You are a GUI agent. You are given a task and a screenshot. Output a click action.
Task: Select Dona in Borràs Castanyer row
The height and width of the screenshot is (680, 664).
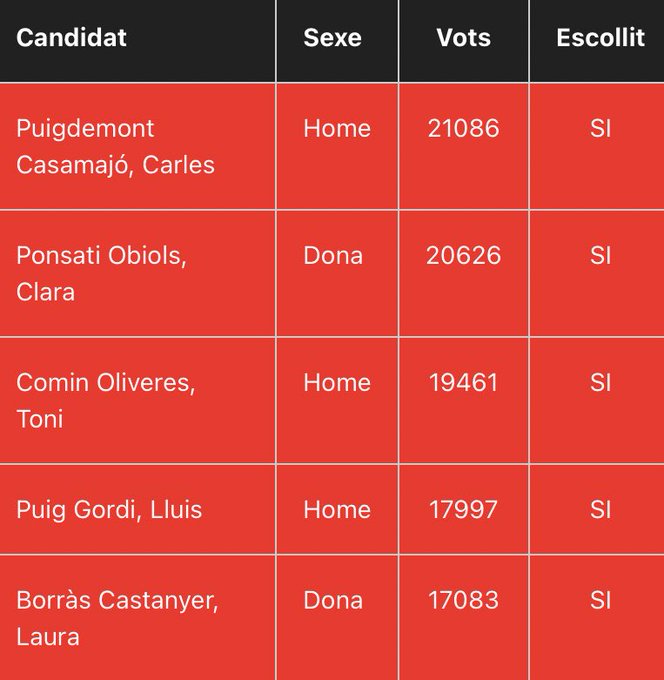(333, 600)
